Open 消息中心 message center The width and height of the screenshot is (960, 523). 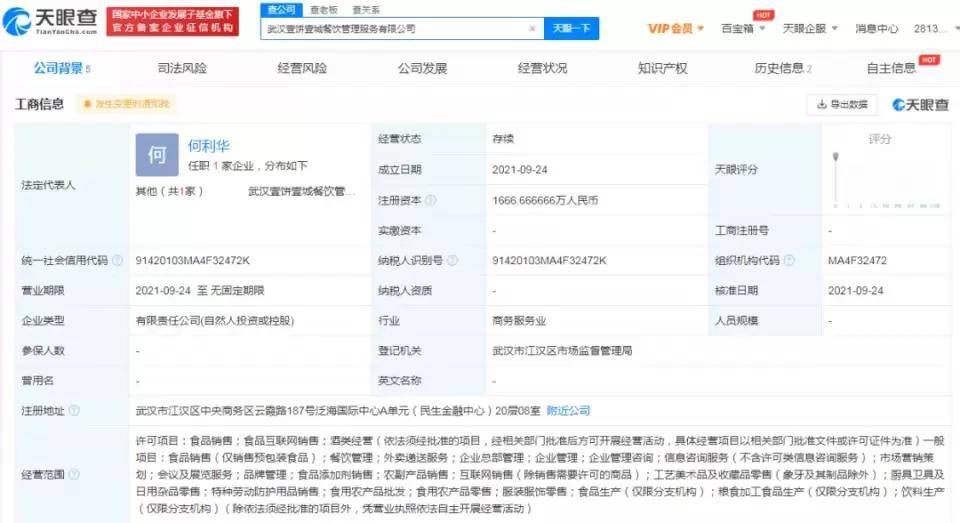click(x=877, y=29)
